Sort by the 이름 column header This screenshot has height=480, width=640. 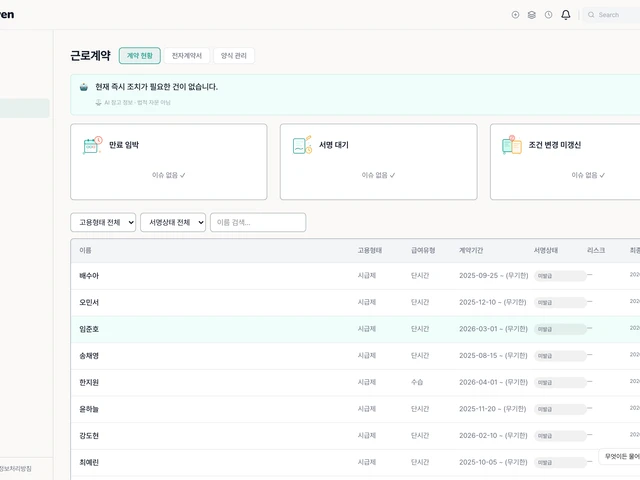coord(85,250)
